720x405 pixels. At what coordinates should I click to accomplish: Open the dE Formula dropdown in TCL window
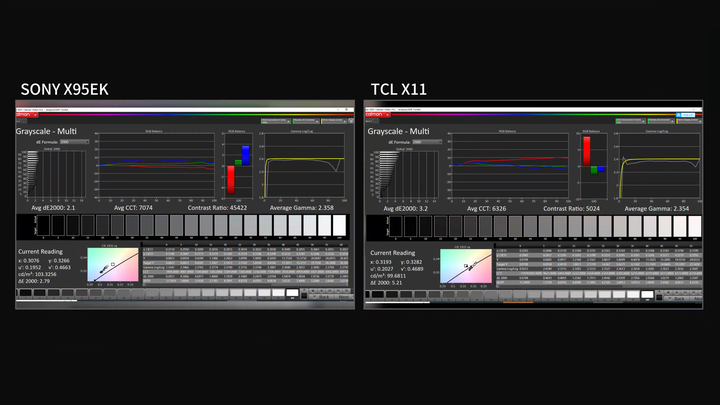(x=427, y=142)
